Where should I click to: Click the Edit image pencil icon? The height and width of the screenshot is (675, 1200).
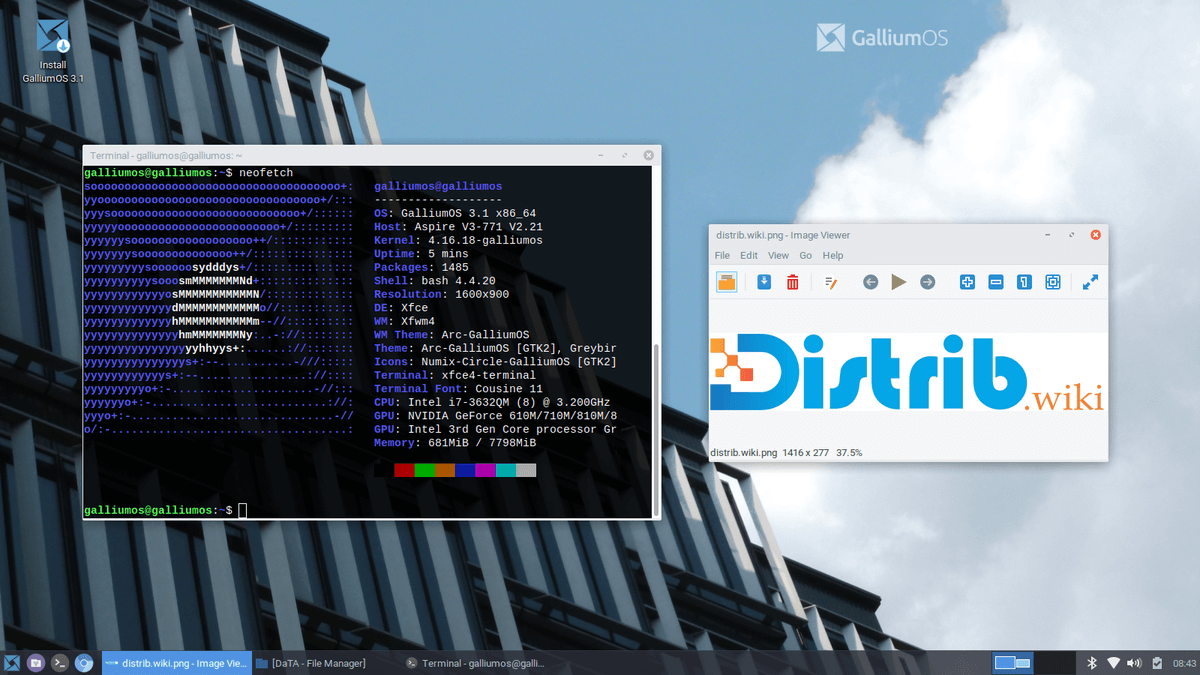coord(830,282)
